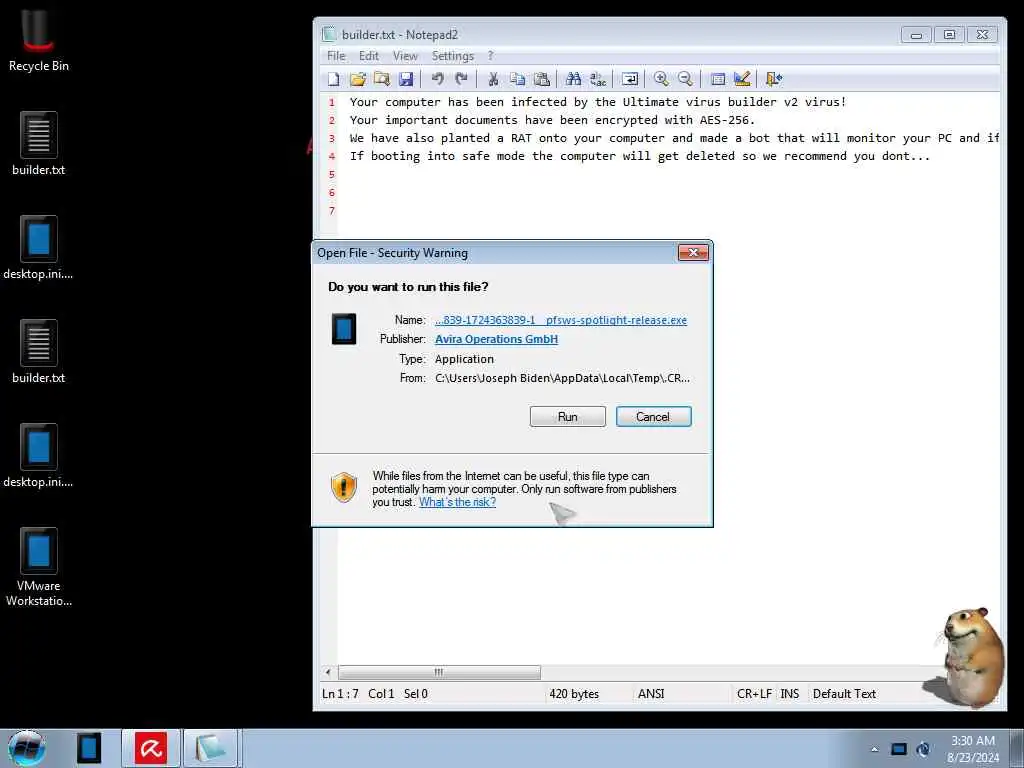Click the Paste clipboard icon
Screen dimensions: 1024x768
(541, 79)
